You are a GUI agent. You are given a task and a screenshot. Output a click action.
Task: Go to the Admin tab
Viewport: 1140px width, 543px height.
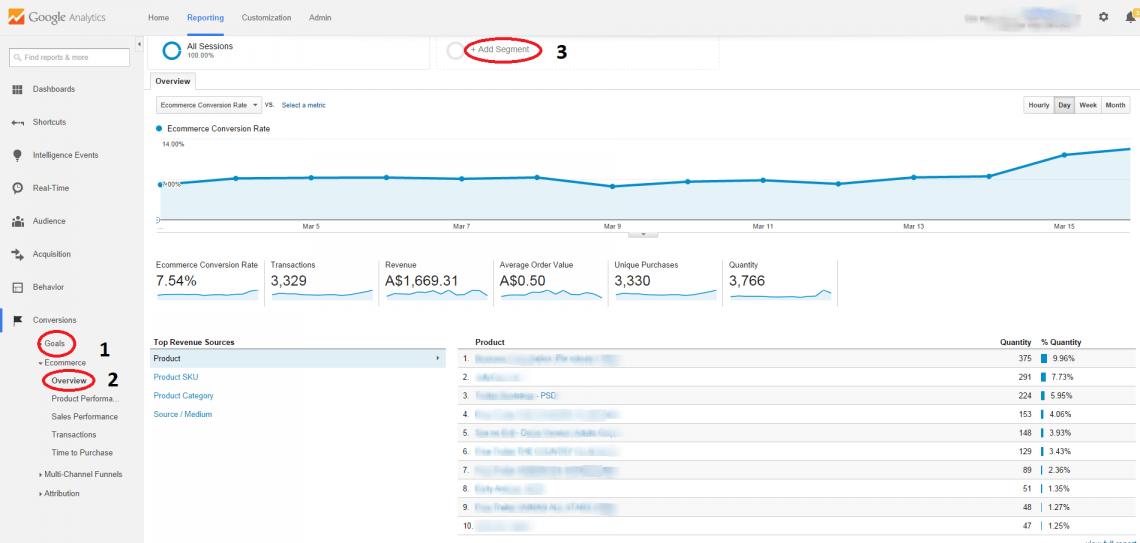point(320,18)
